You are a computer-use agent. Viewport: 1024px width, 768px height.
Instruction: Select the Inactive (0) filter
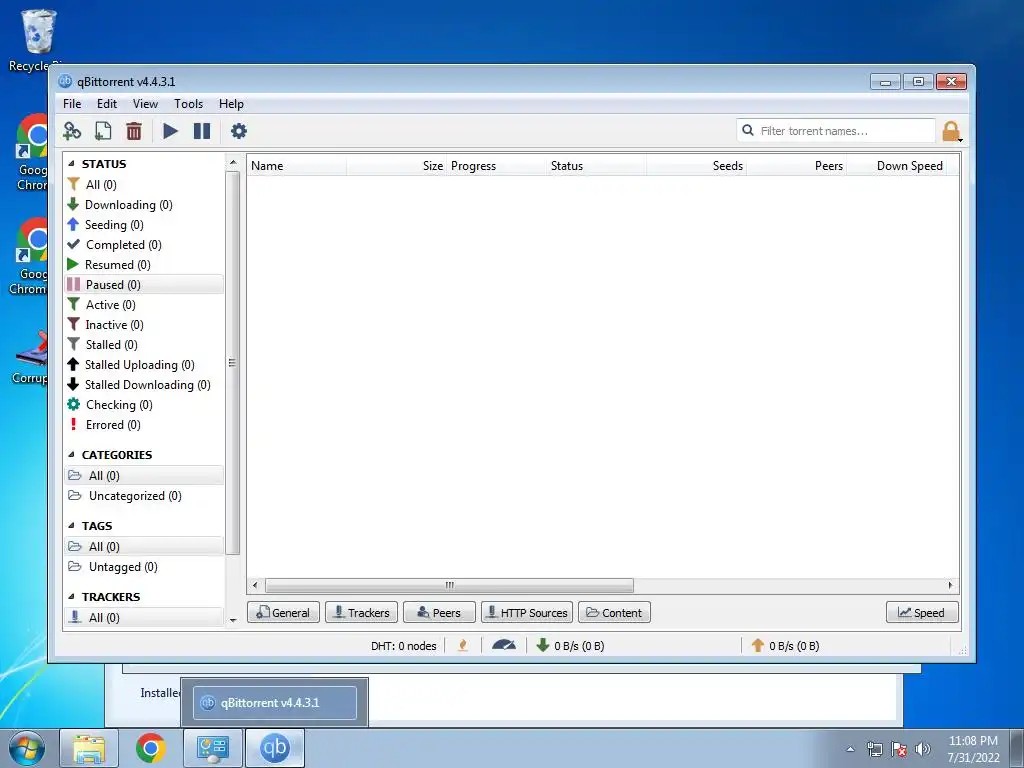click(144, 325)
